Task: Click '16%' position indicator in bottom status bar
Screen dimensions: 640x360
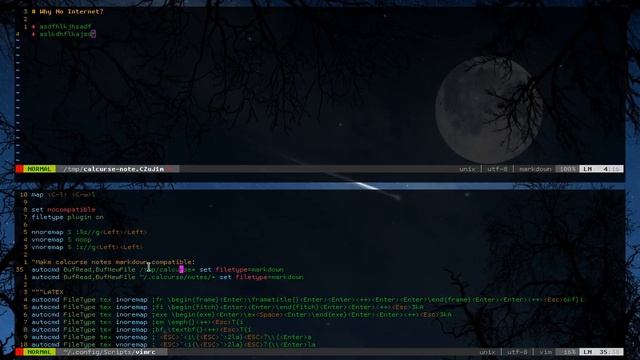Action: coord(569,352)
